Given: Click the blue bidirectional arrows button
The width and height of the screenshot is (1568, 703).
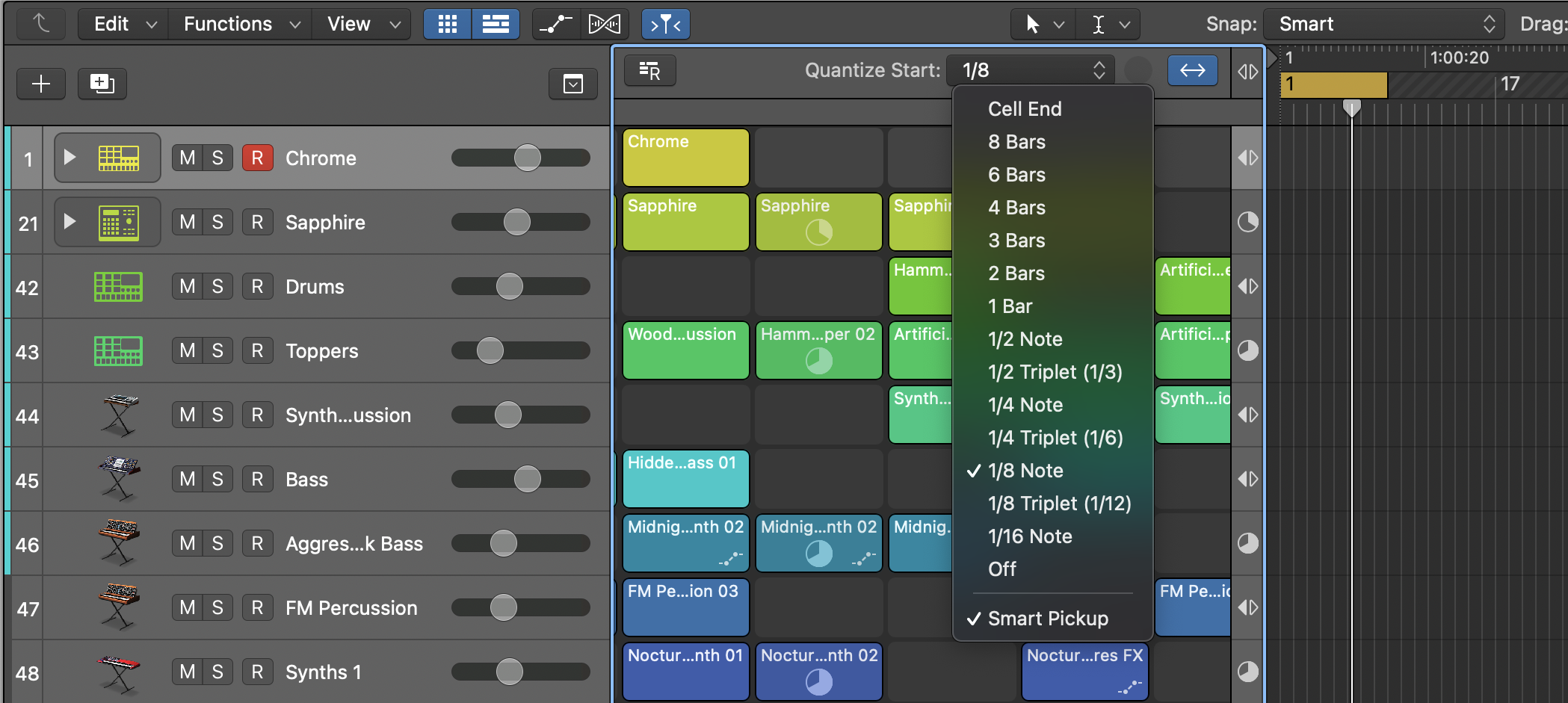Looking at the screenshot, I should pyautogui.click(x=1192, y=70).
